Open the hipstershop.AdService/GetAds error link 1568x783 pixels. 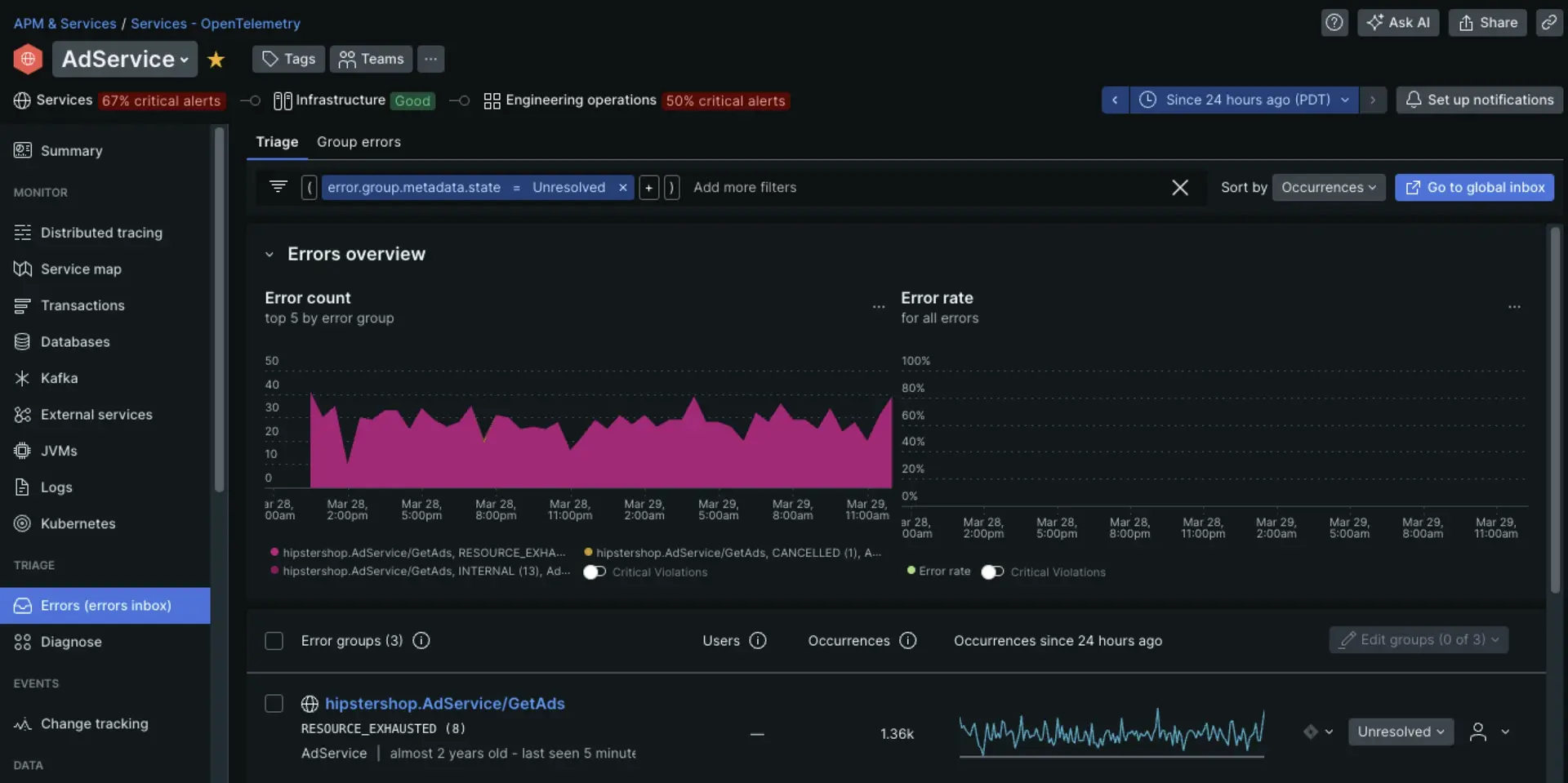point(444,704)
